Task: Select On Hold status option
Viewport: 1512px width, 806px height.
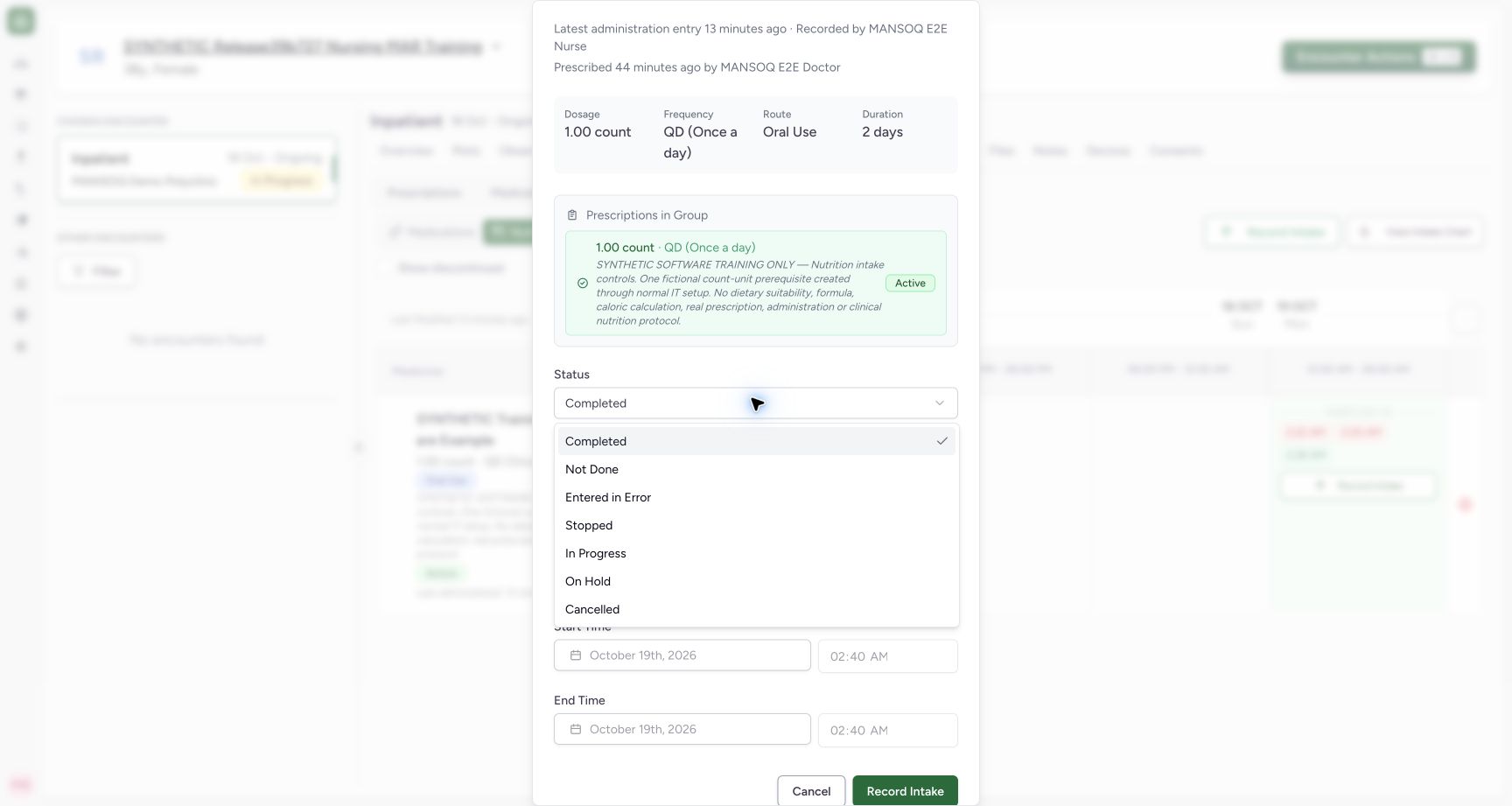Action: (756, 581)
